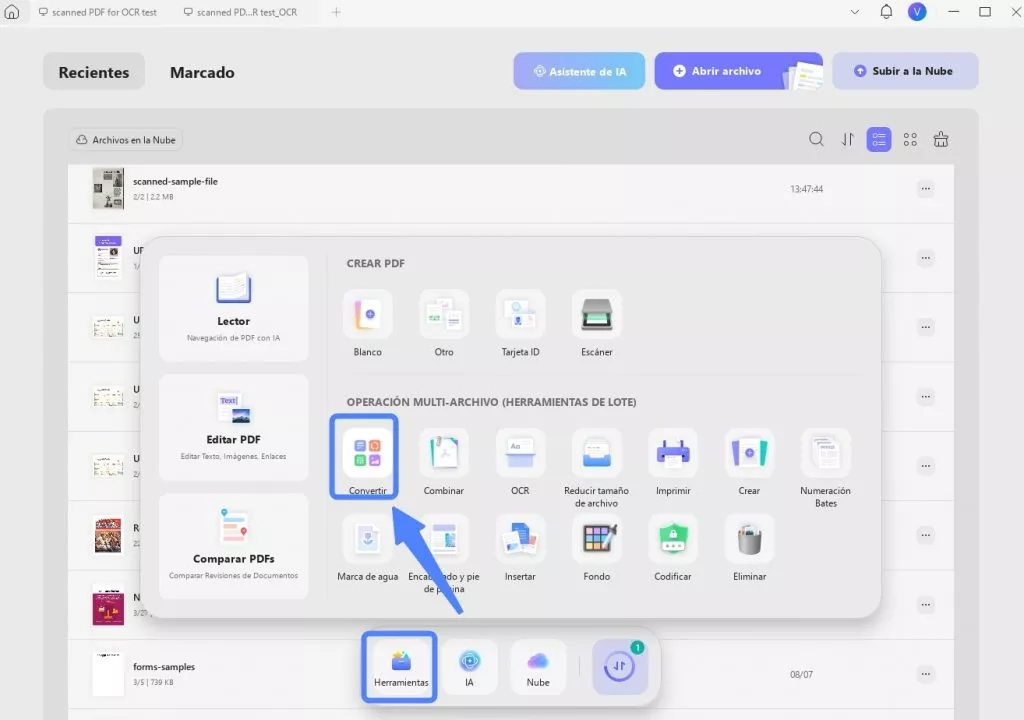Screen dimensions: 1024x720
Task: Switch to the Marcado tab
Action: [202, 72]
